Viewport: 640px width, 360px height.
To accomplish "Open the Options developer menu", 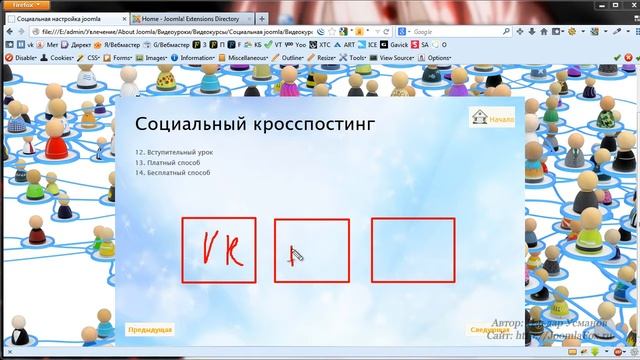I will click(x=434, y=58).
